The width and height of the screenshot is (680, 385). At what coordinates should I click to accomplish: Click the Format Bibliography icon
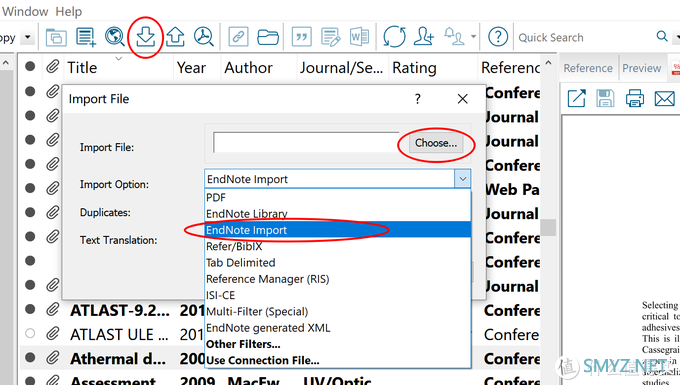330,37
